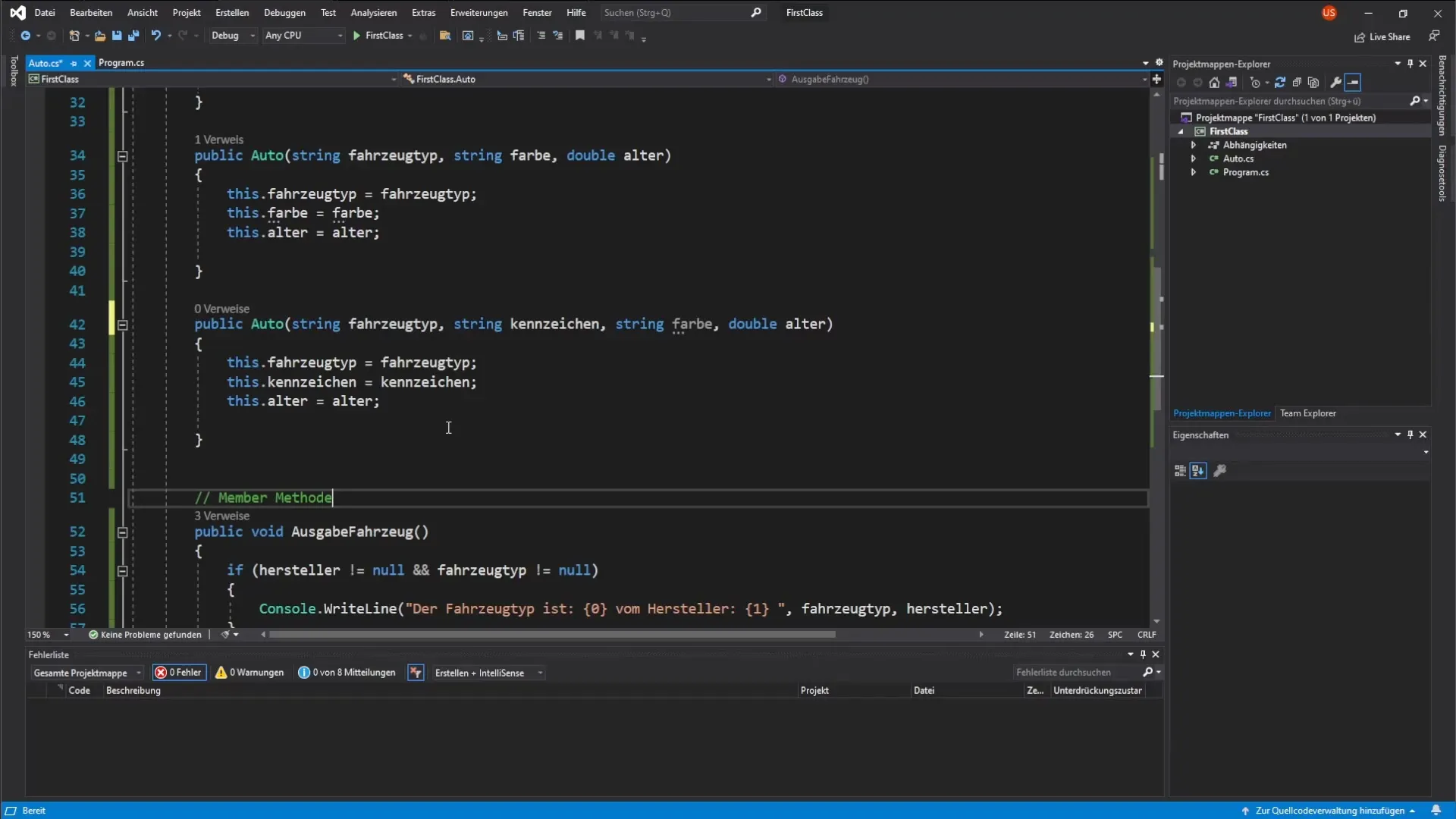Sync Solution Explorer with the refresh icon
The image size is (1456, 819).
1280,83
